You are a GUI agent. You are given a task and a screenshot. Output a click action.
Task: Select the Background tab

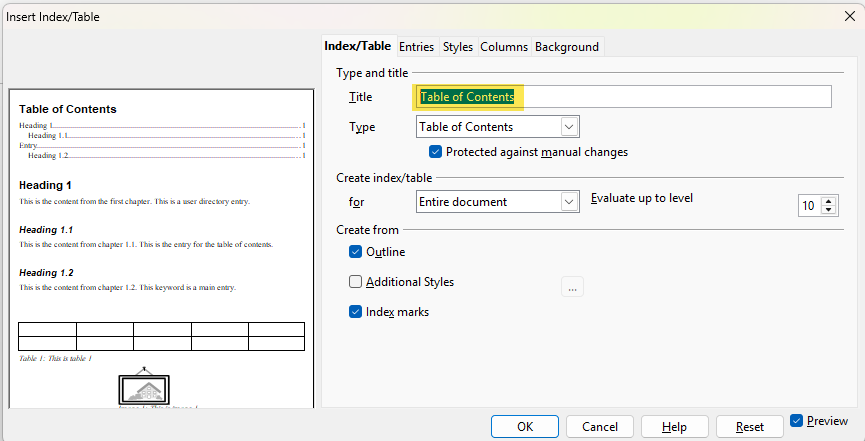[x=566, y=47]
